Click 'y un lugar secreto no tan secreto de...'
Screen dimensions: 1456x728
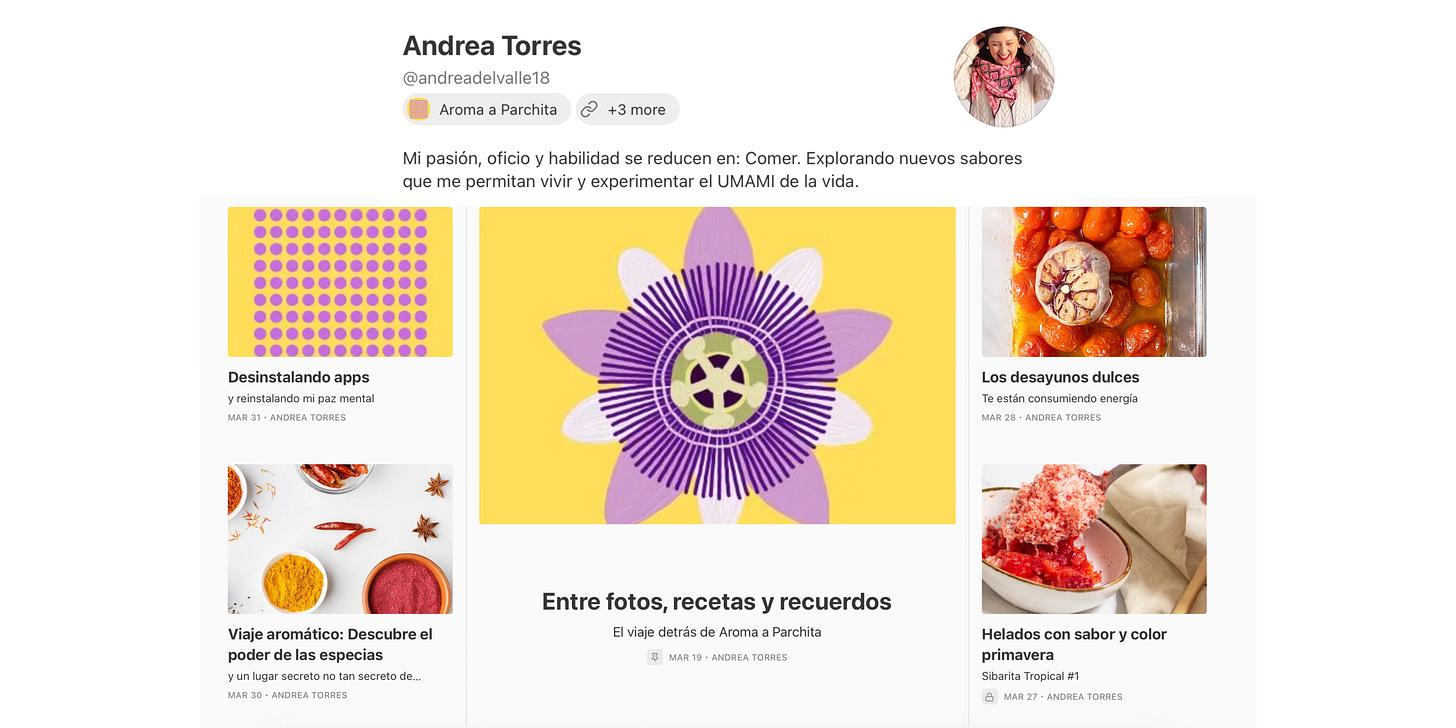pos(325,676)
